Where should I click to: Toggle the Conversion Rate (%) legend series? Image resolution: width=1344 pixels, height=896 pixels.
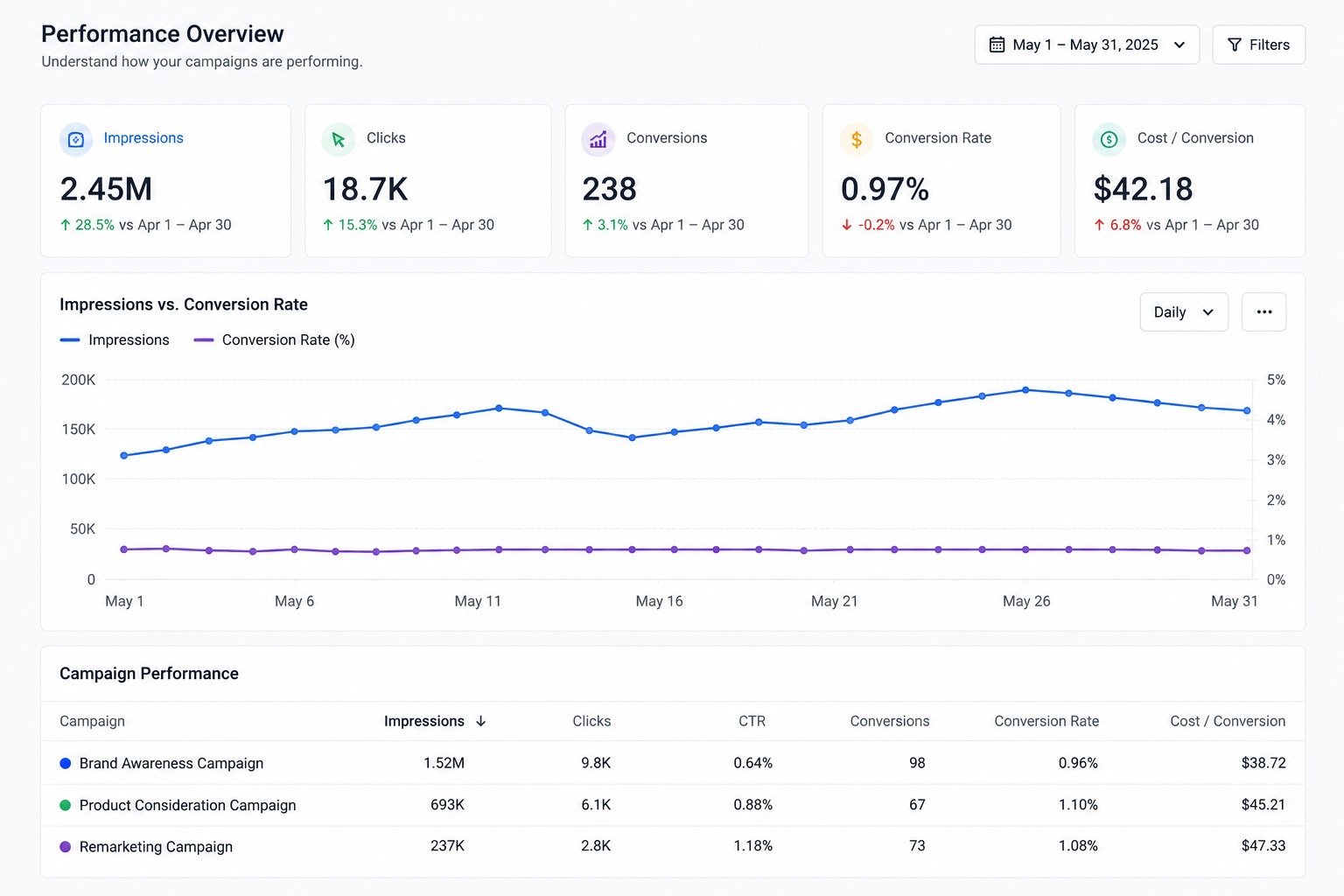point(274,339)
